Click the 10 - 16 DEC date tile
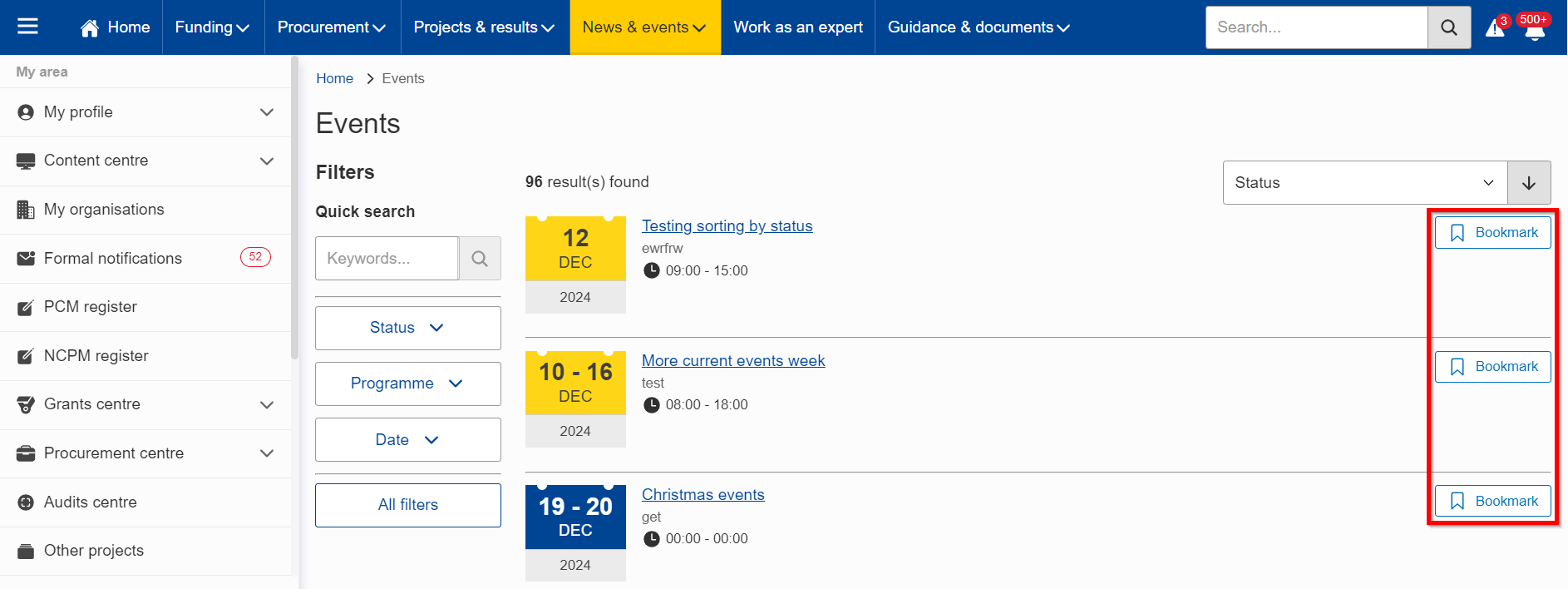1568x589 pixels. click(x=575, y=399)
